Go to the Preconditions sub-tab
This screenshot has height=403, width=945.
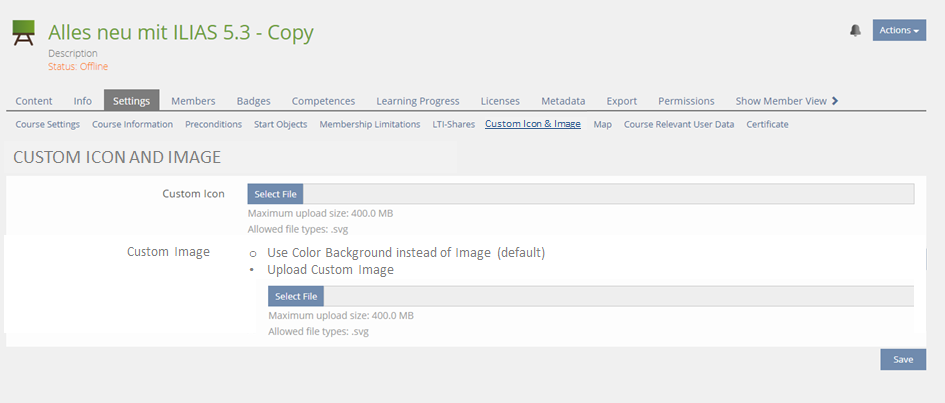click(x=213, y=125)
